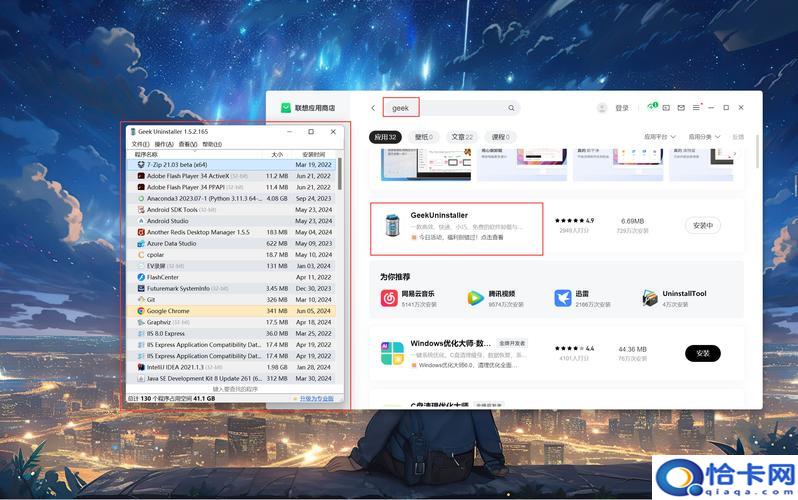The height and width of the screenshot is (500, 798).
Task: Switch to the 壁纸 0 tab
Action: click(423, 137)
